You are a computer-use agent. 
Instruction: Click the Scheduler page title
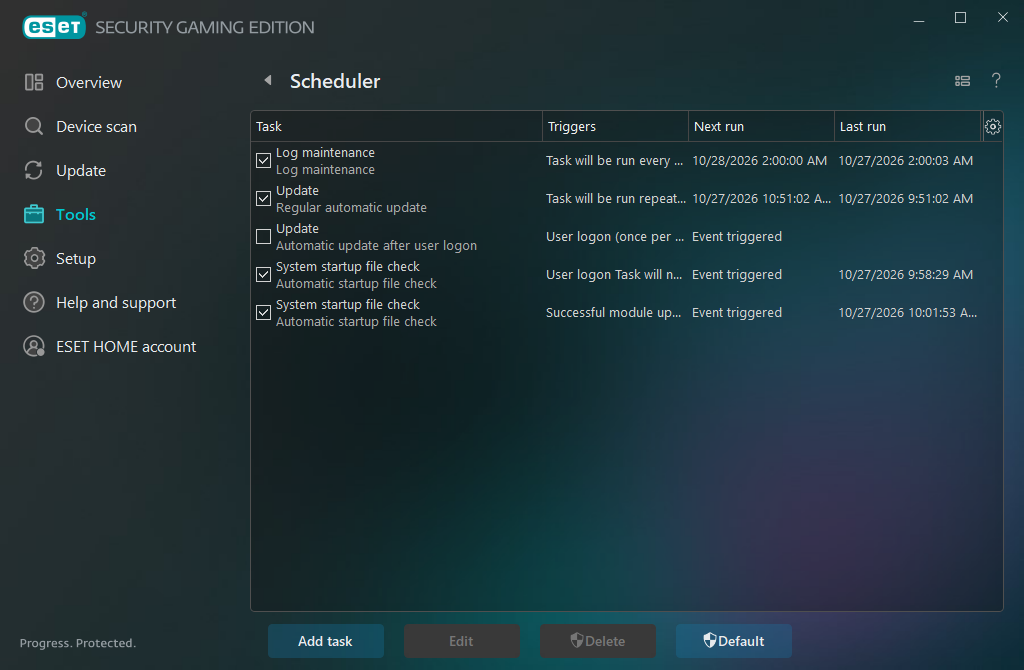pos(335,81)
